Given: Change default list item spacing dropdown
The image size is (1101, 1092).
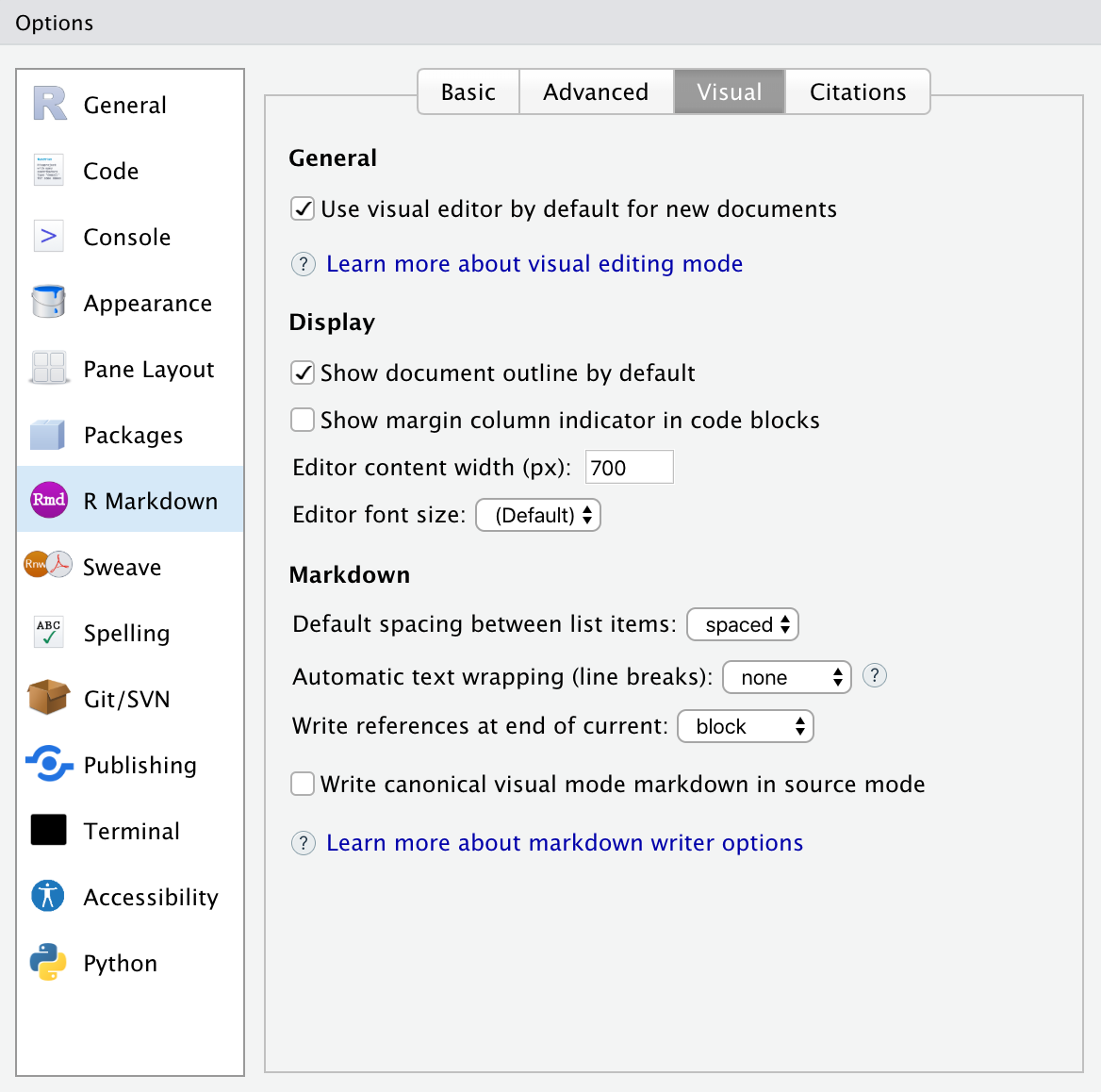Looking at the screenshot, I should [743, 624].
